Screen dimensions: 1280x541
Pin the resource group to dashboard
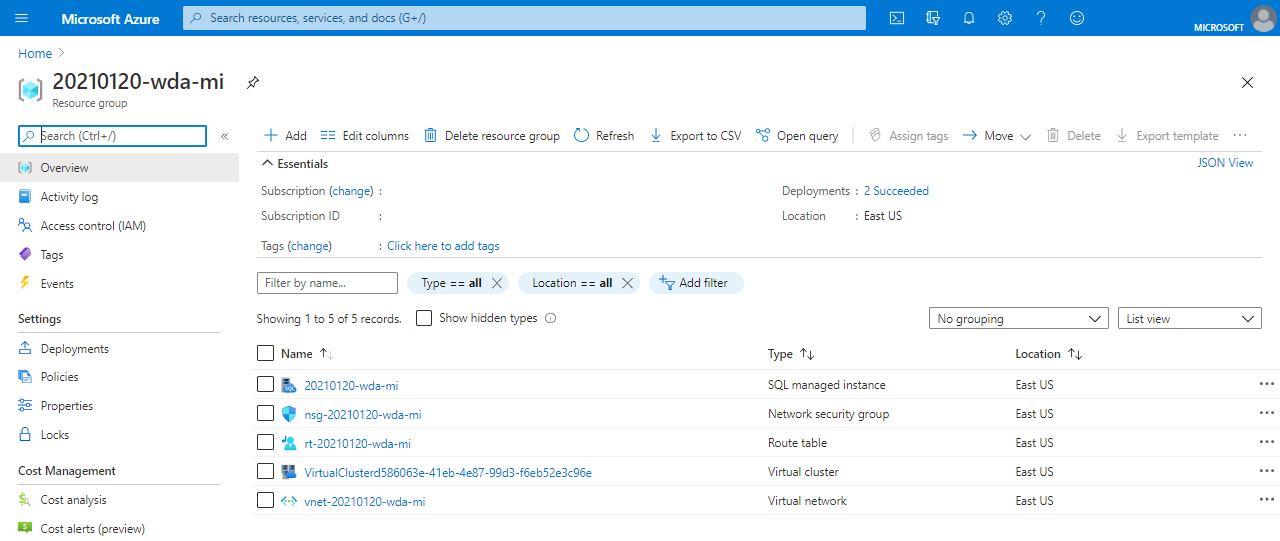coord(253,82)
